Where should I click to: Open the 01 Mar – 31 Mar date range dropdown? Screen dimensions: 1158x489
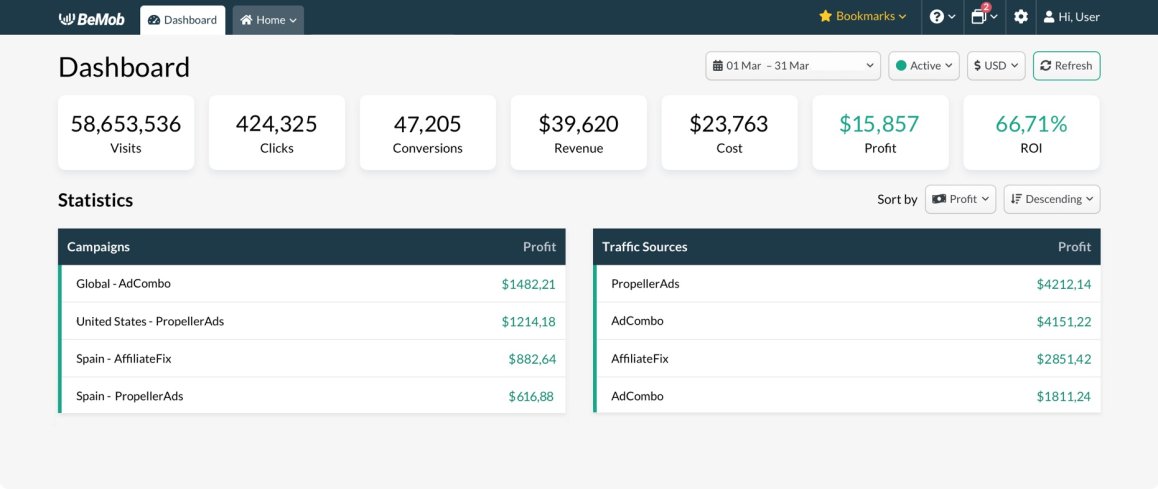click(793, 66)
